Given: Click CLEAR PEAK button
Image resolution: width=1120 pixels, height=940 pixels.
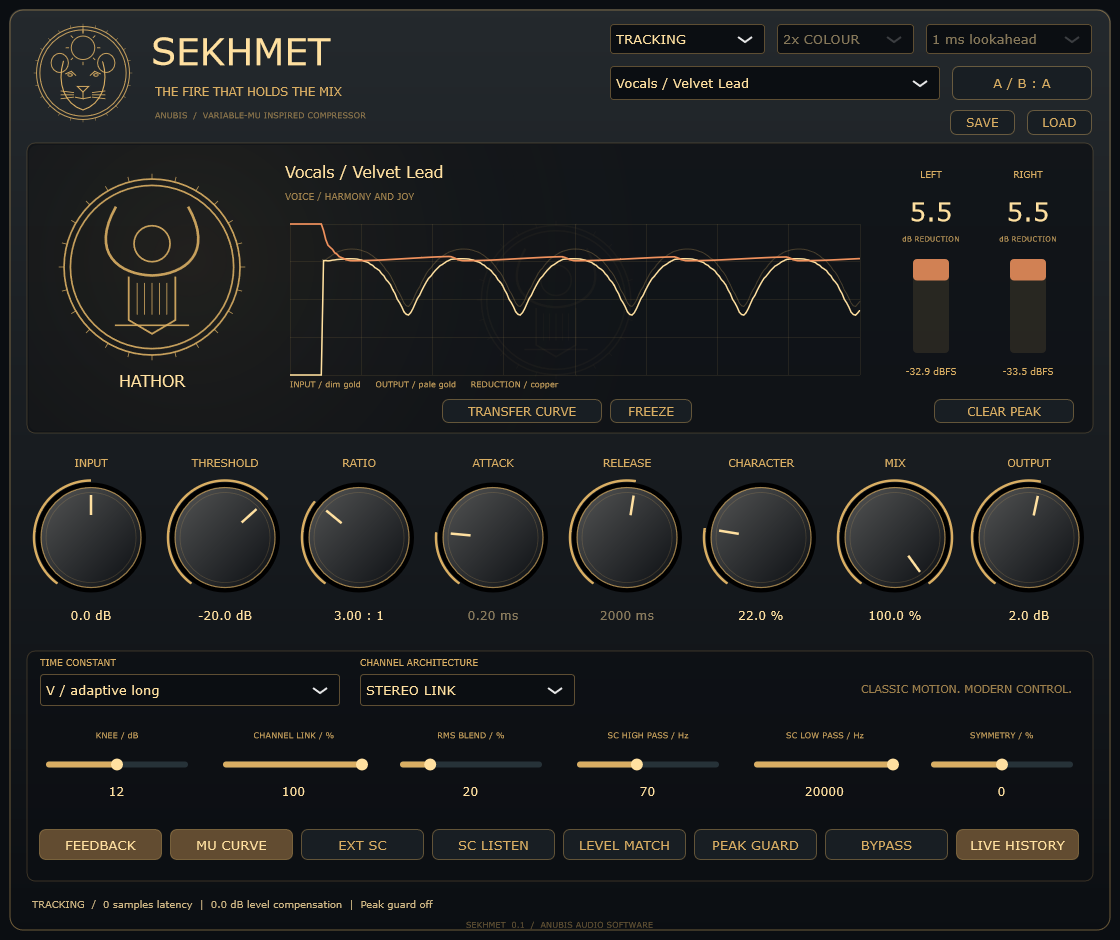Looking at the screenshot, I should pyautogui.click(x=1004, y=411).
